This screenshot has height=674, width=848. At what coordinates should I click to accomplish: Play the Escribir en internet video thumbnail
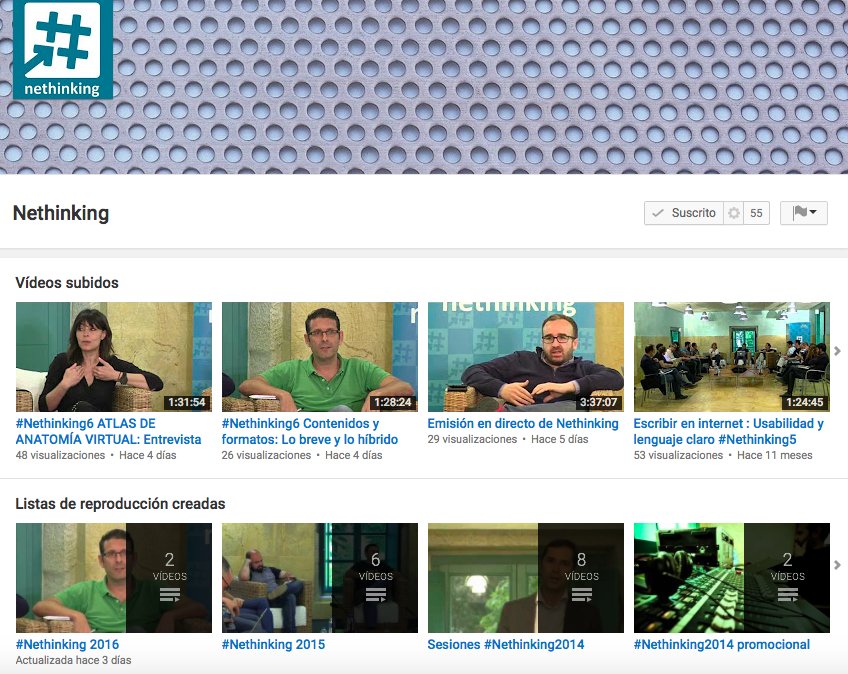point(732,357)
